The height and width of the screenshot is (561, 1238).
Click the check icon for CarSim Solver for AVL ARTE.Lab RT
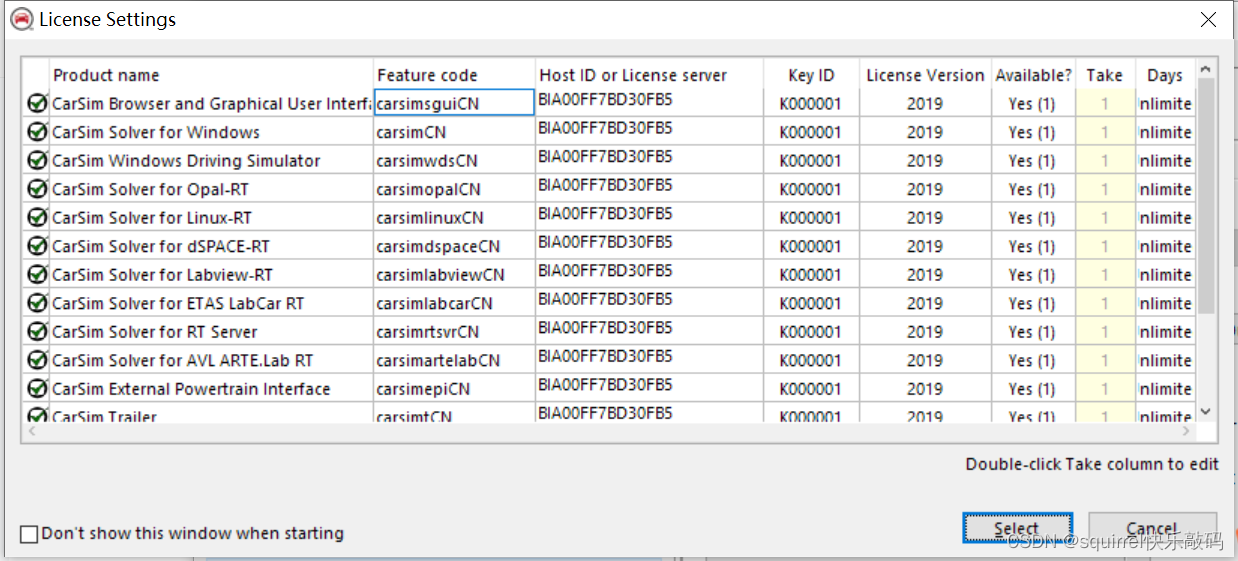click(x=37, y=360)
